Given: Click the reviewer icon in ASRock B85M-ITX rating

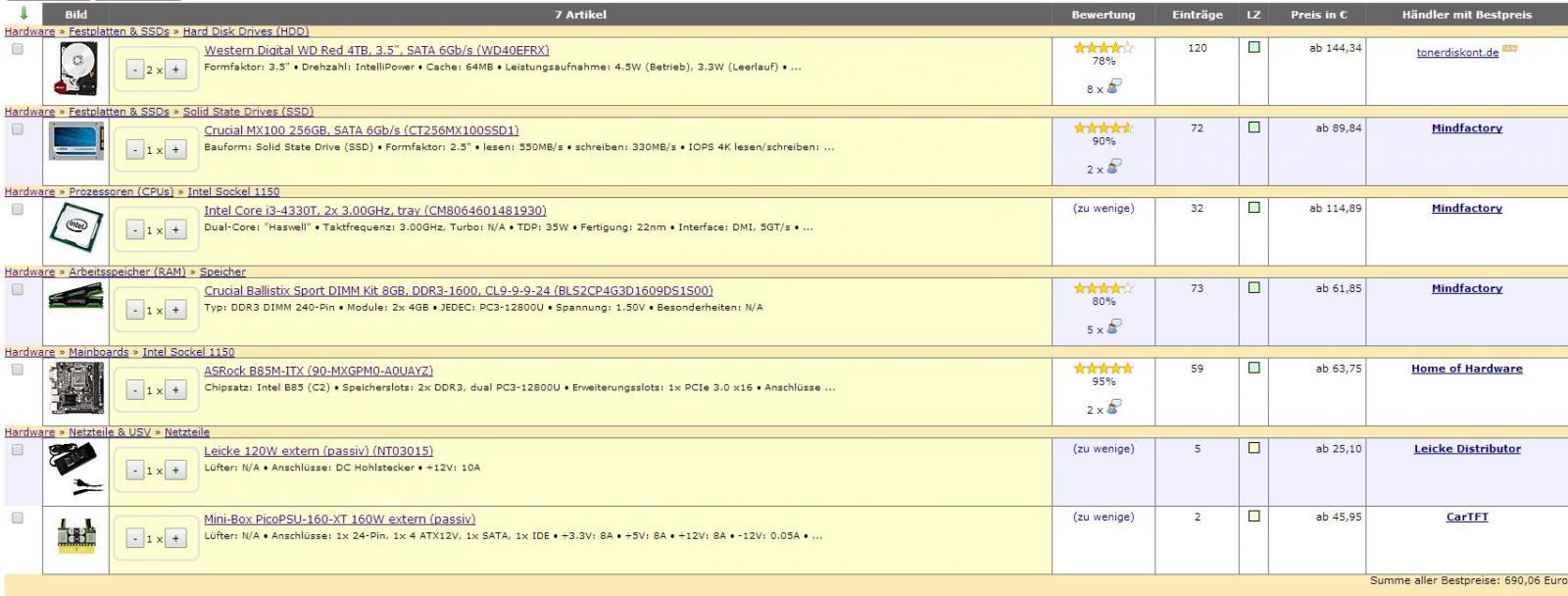Looking at the screenshot, I should pyautogui.click(x=1114, y=407).
